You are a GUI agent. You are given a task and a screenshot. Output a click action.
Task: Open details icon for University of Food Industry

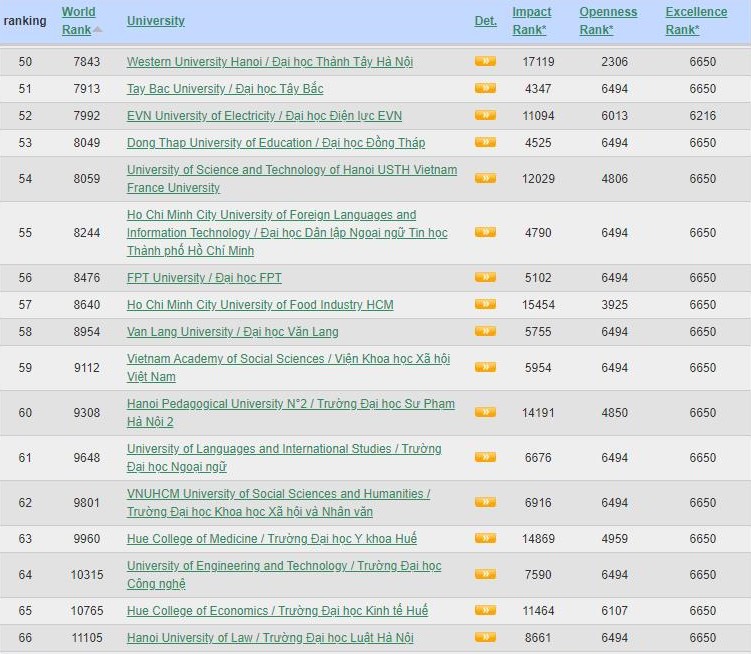pos(485,304)
